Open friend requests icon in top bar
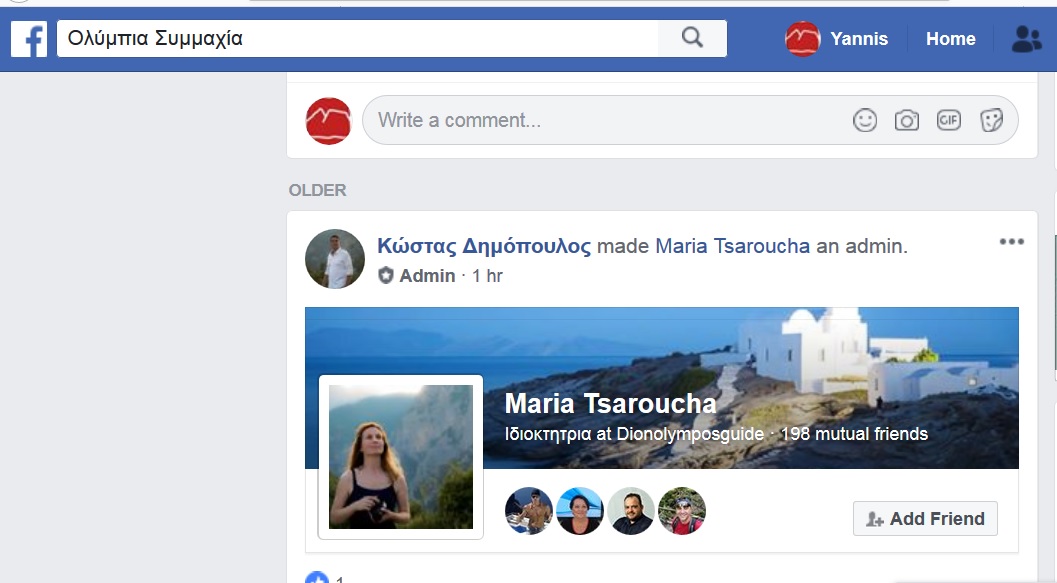Viewport: 1057px width, 583px height. click(1026, 39)
